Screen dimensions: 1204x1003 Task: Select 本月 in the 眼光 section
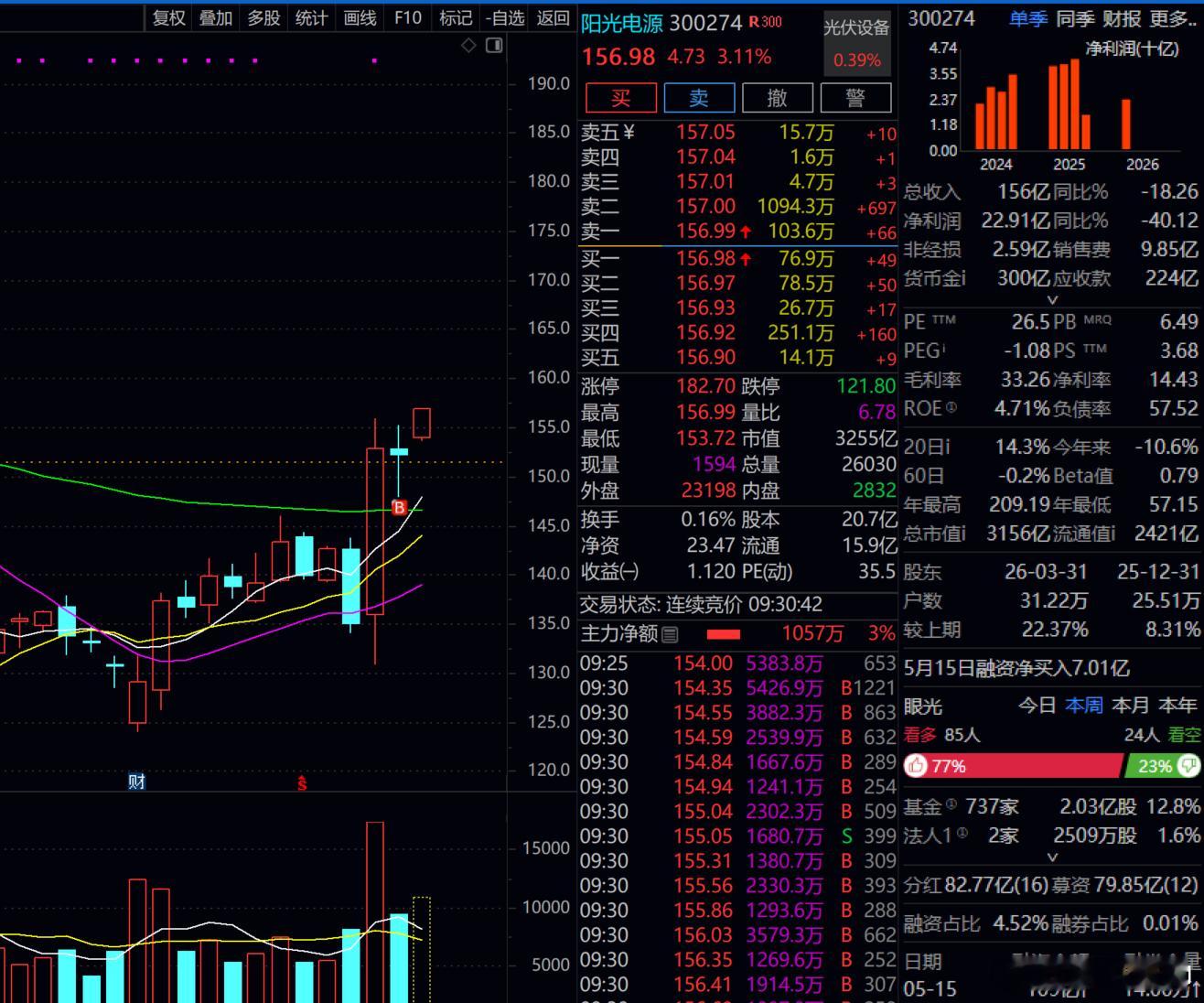tap(1131, 706)
